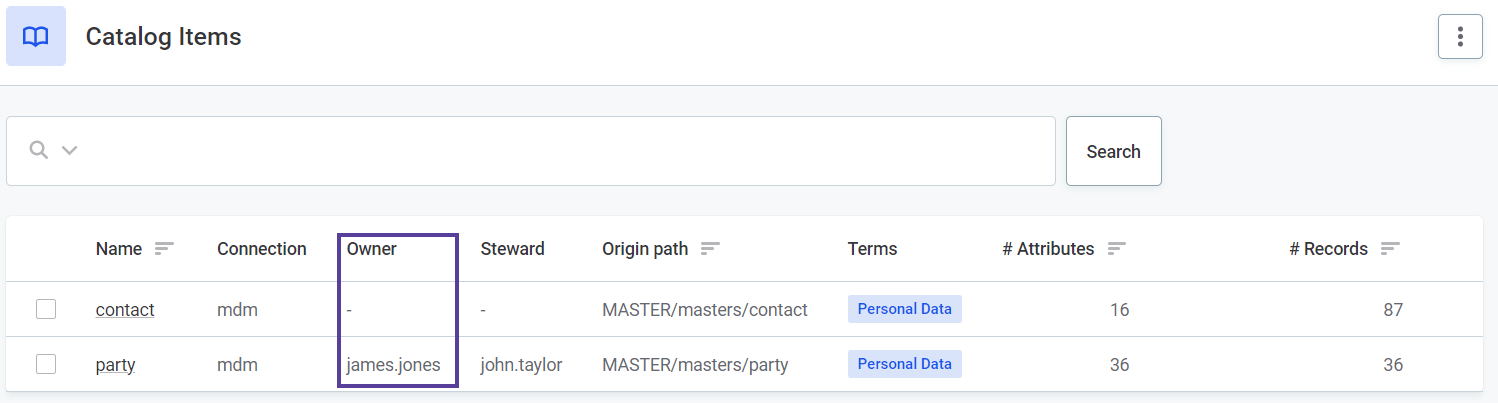1498x403 pixels.
Task: Expand the search filter dropdown chevron
Action: [69, 151]
